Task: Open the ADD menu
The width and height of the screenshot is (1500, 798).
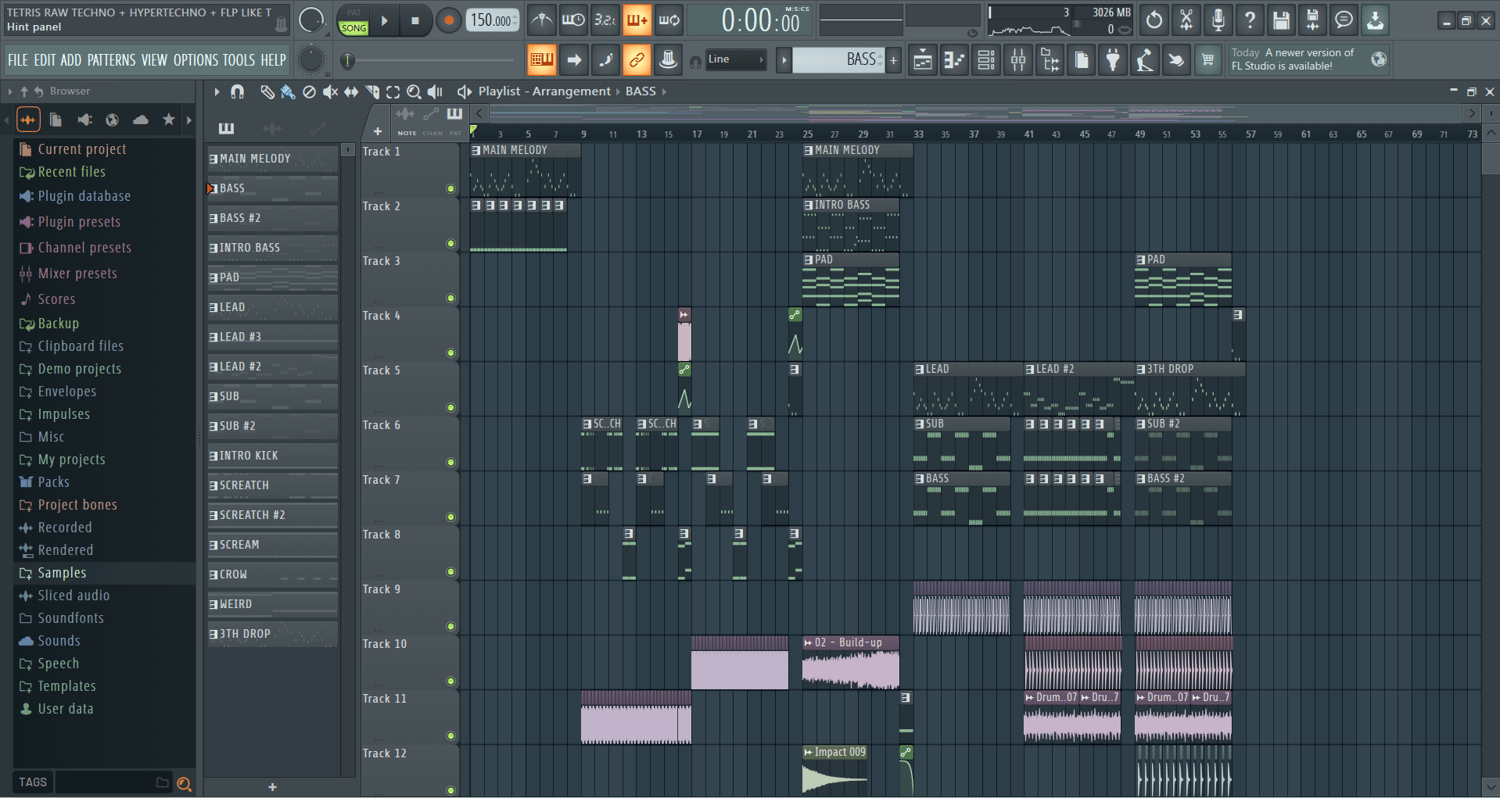Action: (x=71, y=60)
